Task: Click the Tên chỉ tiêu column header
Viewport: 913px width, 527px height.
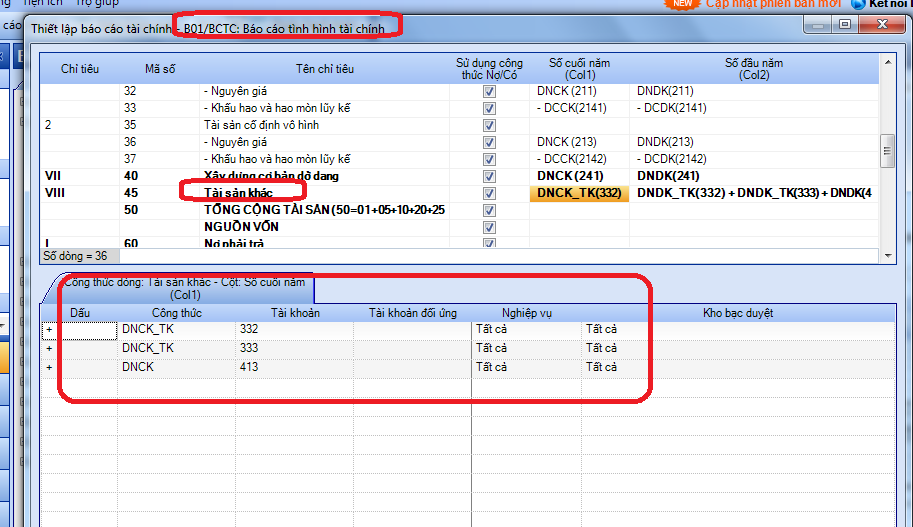Action: 324,69
